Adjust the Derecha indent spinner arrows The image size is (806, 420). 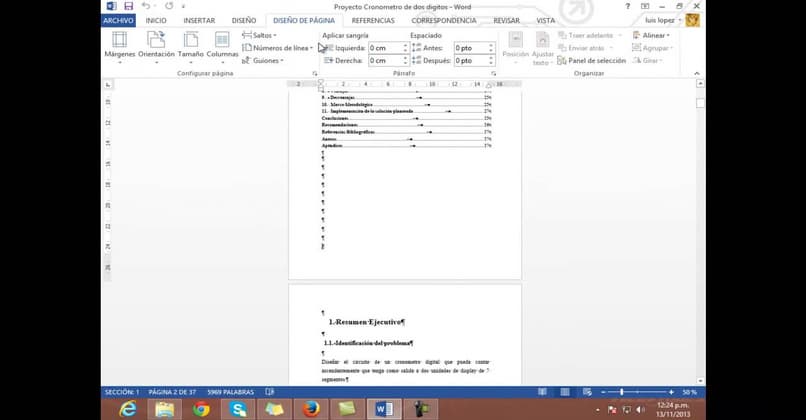405,61
